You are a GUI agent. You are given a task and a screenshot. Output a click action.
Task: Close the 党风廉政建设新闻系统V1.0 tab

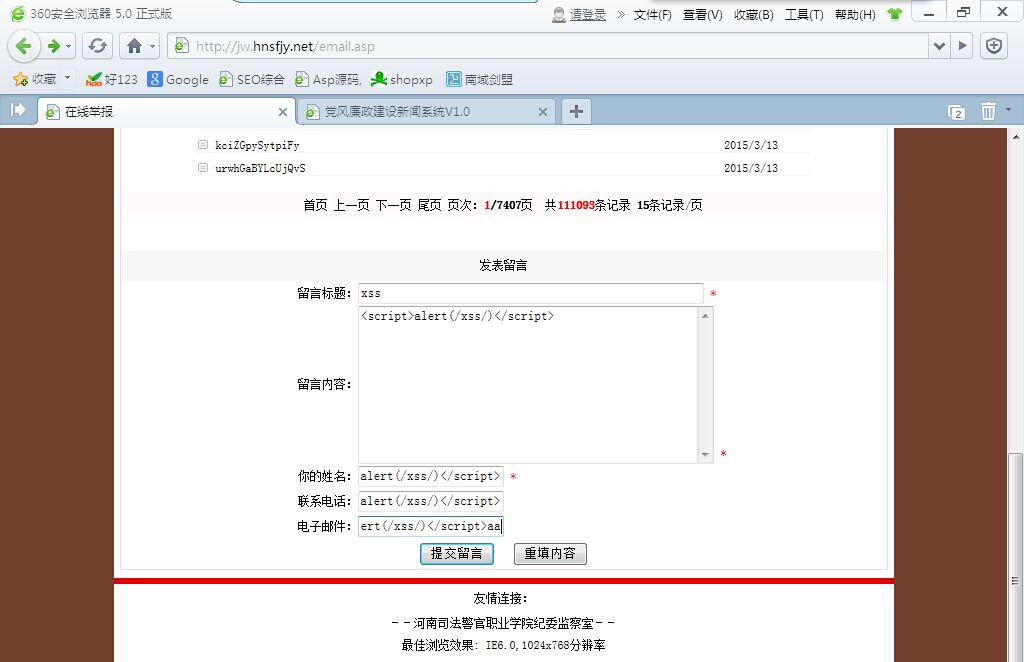[x=543, y=112]
